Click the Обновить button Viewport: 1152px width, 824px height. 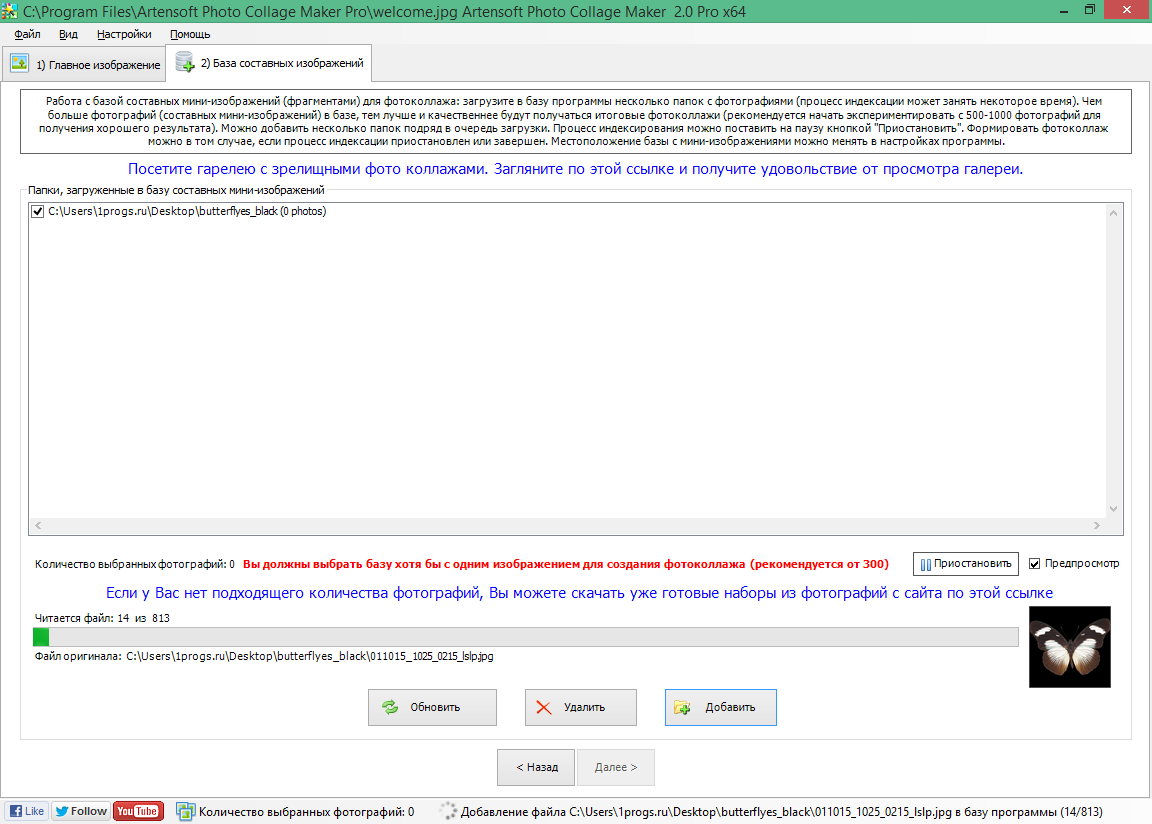click(x=432, y=707)
